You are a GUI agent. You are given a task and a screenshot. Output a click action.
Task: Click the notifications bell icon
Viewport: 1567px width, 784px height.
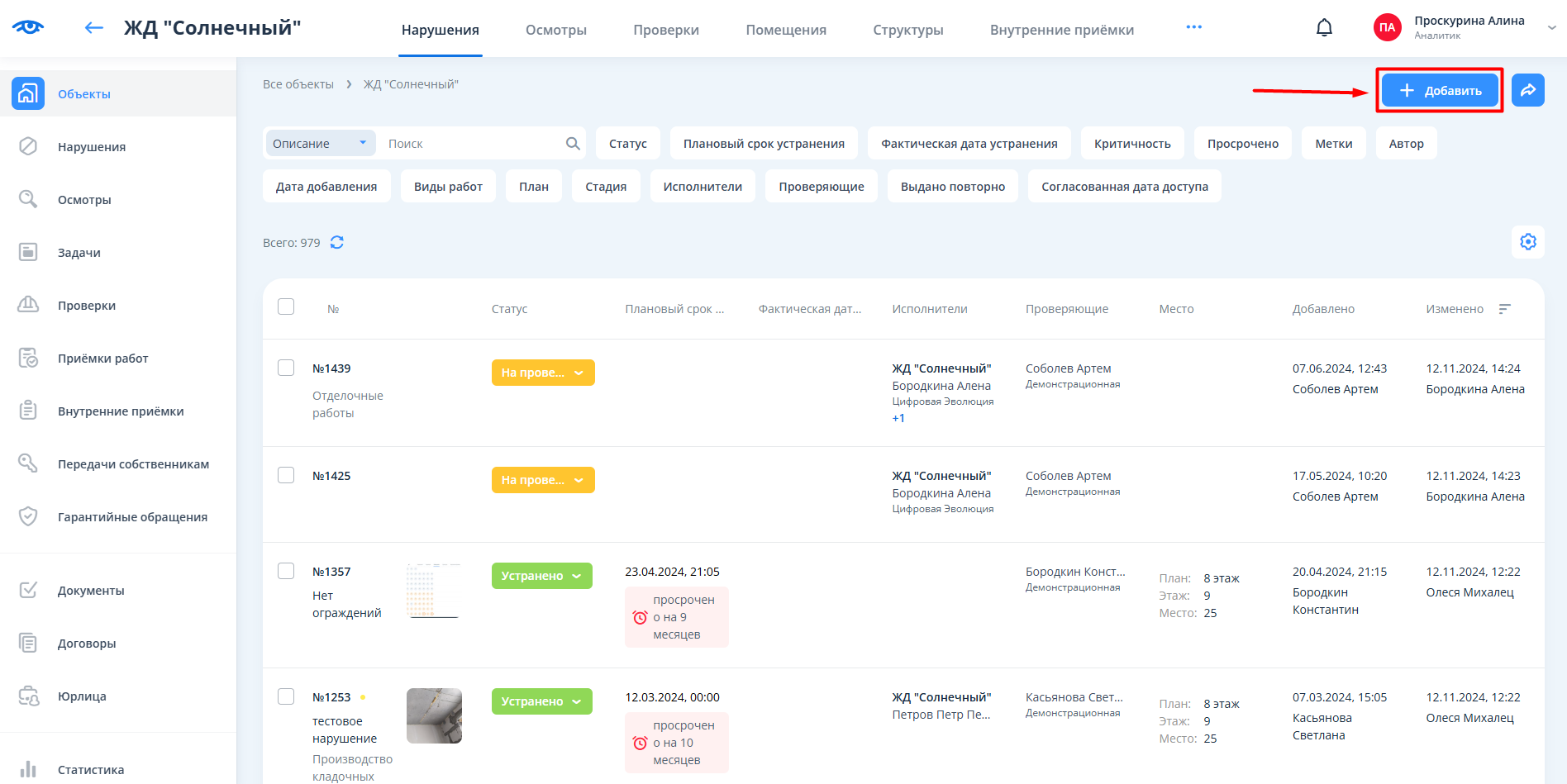coord(1324,28)
